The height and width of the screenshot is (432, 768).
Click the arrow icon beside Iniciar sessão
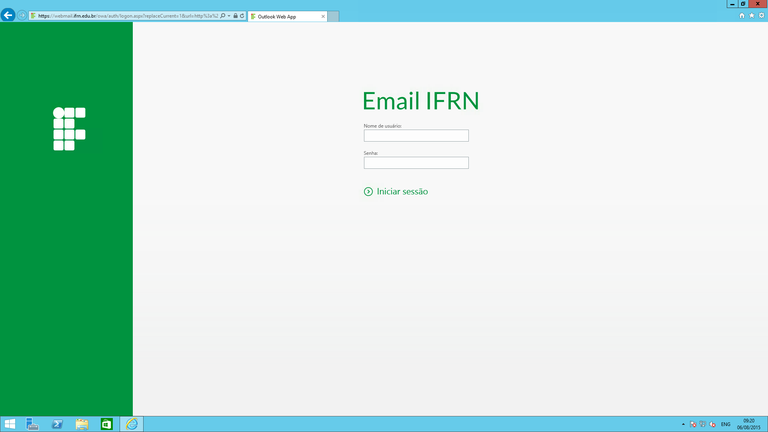click(368, 191)
